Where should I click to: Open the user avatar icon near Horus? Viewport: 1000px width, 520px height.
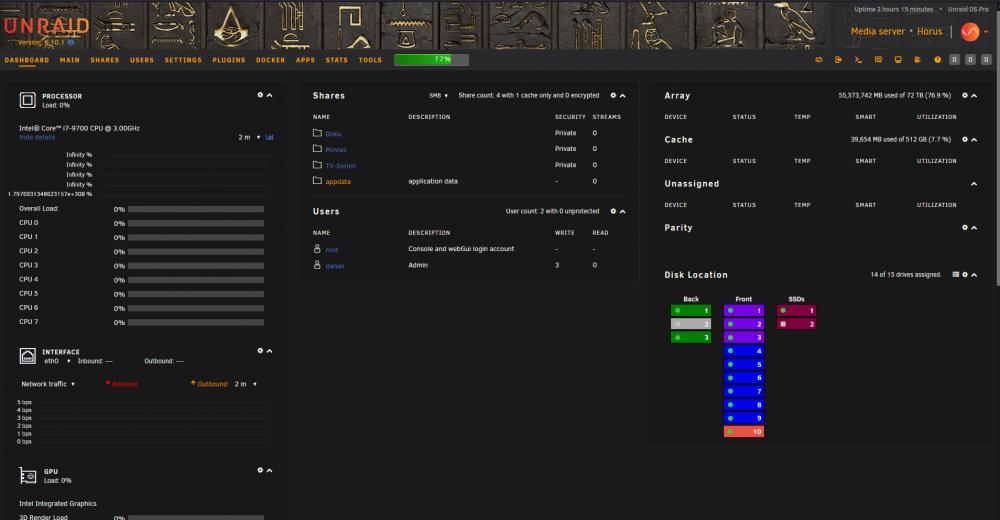(970, 32)
